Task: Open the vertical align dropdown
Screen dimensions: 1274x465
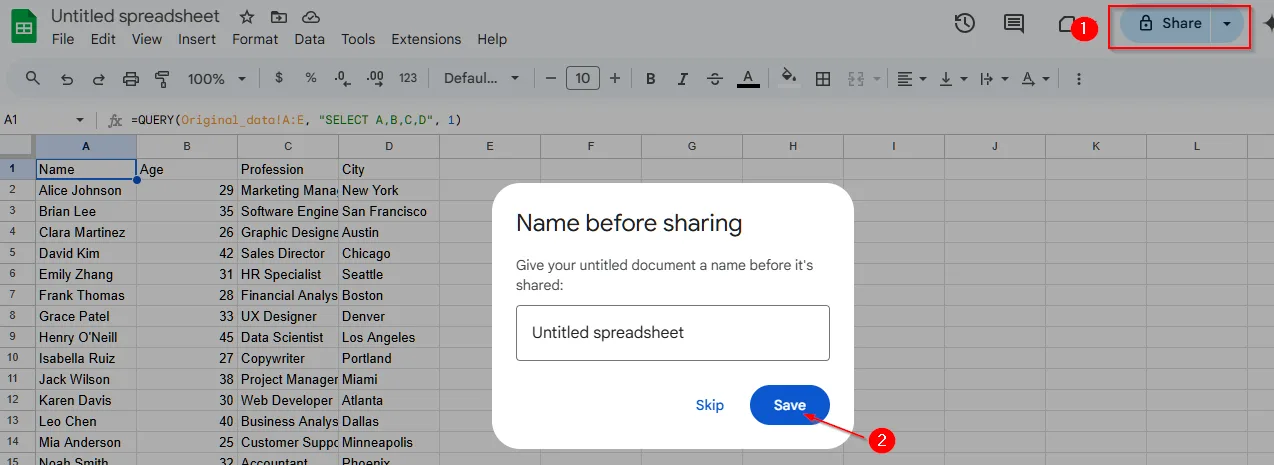Action: [953, 78]
